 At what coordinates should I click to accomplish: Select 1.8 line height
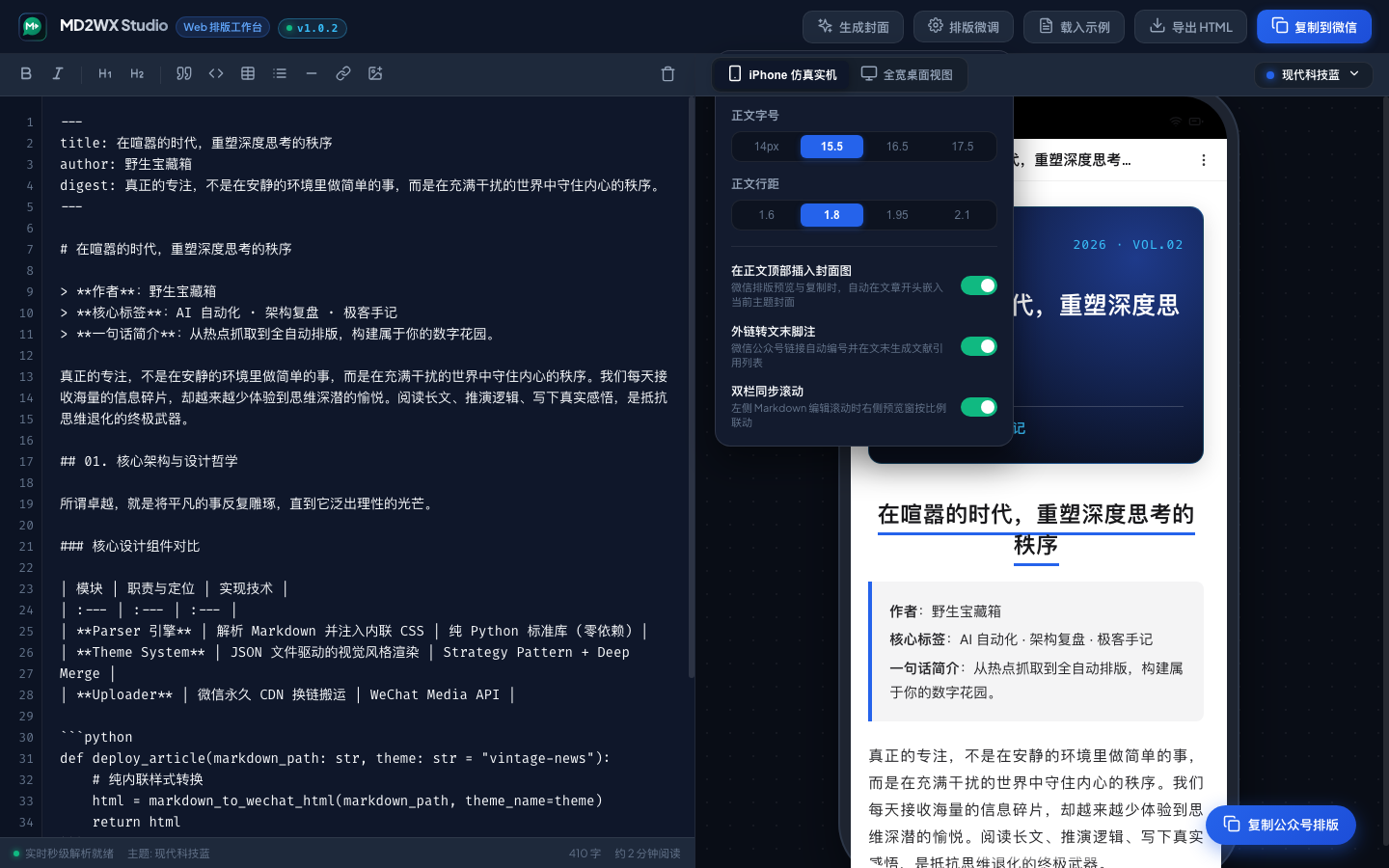tap(831, 215)
